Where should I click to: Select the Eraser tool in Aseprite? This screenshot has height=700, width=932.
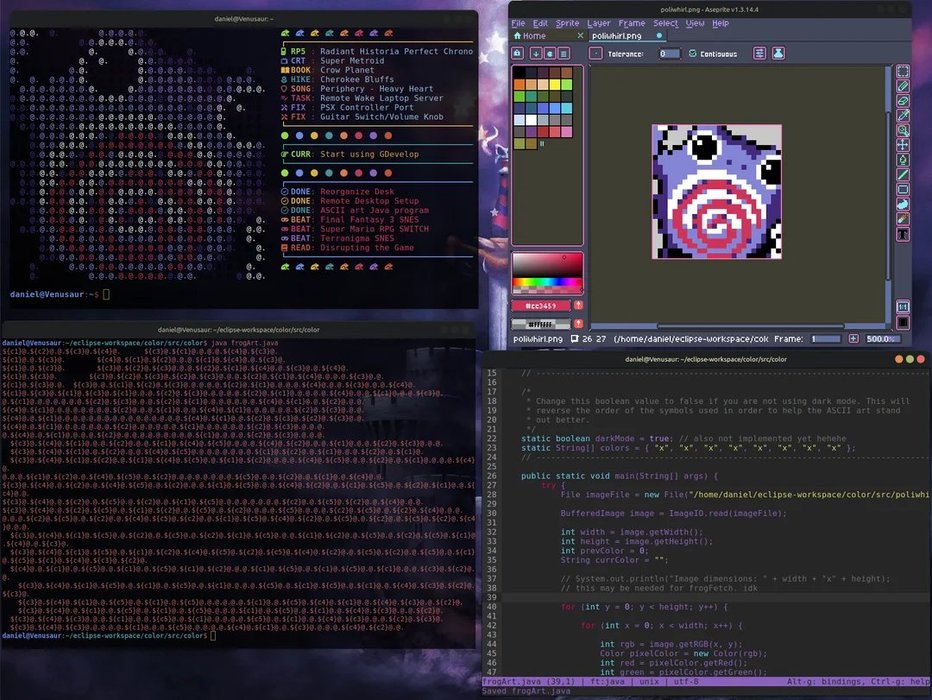903,101
